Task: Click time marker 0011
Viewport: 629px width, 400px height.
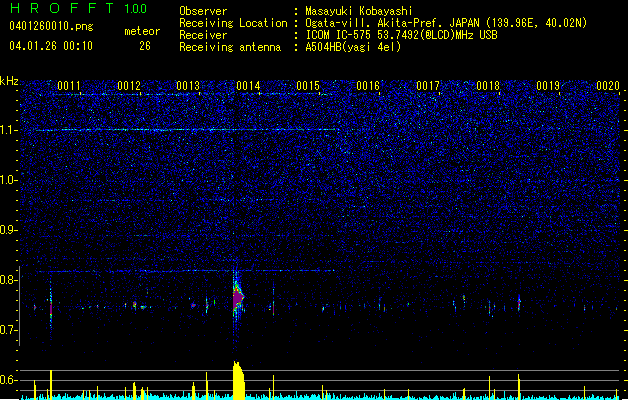Action: coord(69,85)
